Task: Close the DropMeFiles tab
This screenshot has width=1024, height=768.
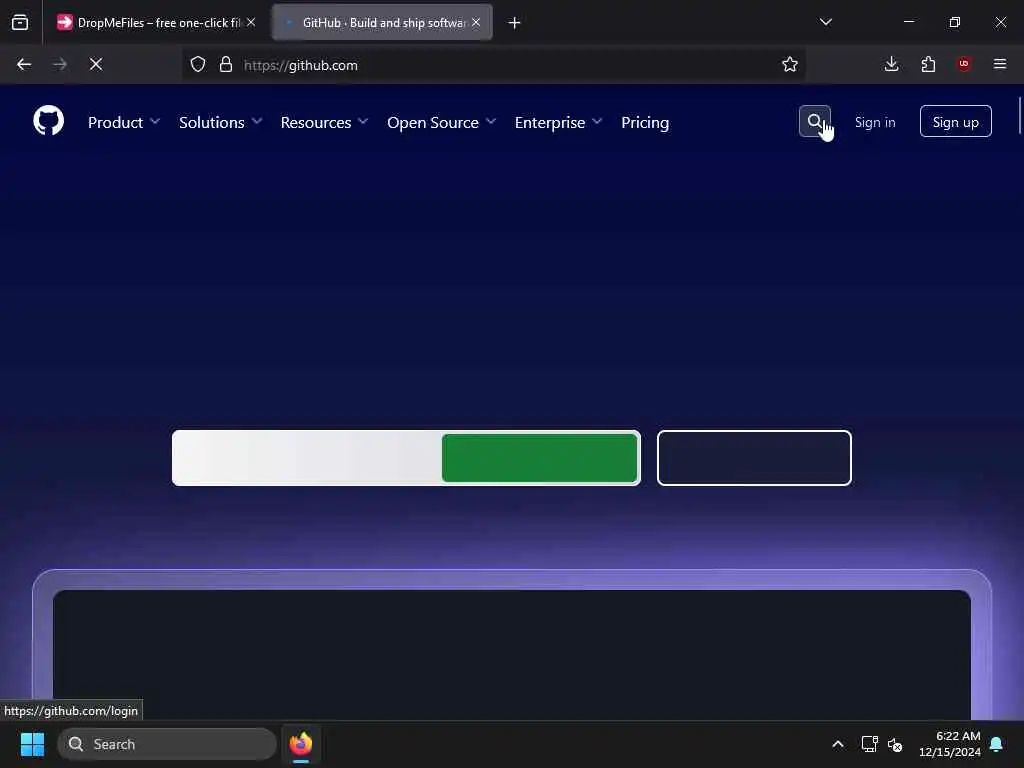Action: click(x=251, y=22)
